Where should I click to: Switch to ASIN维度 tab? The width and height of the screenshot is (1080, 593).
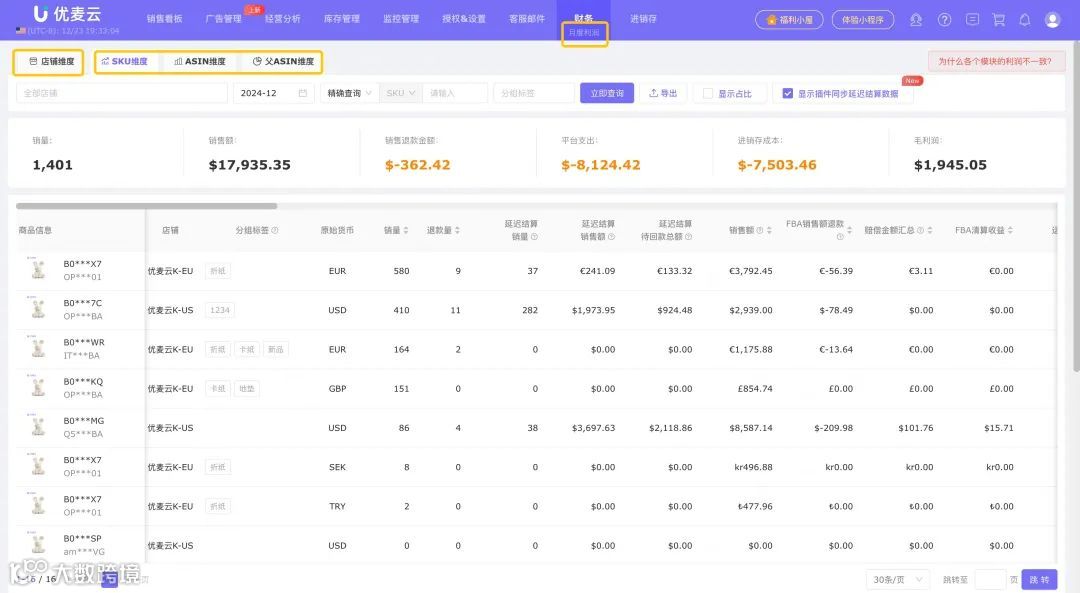click(x=200, y=61)
